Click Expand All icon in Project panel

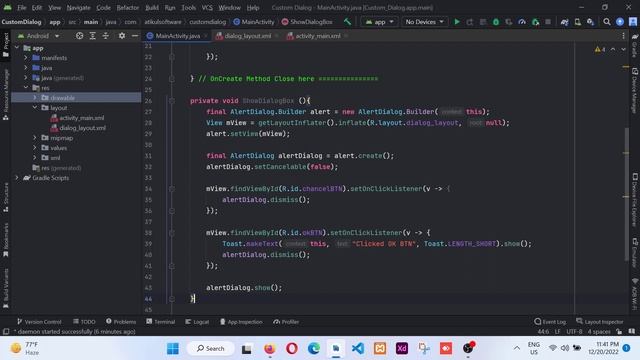[x=93, y=36]
